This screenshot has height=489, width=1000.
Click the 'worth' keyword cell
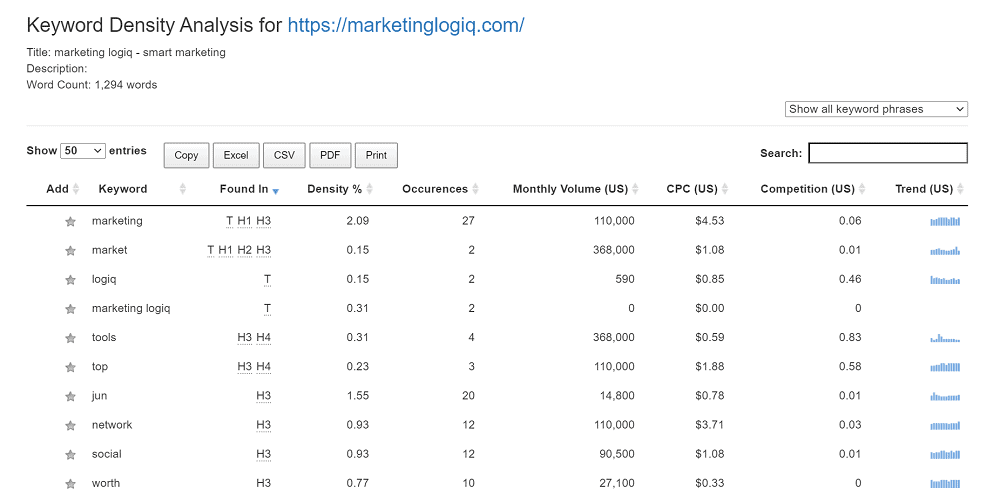click(106, 483)
